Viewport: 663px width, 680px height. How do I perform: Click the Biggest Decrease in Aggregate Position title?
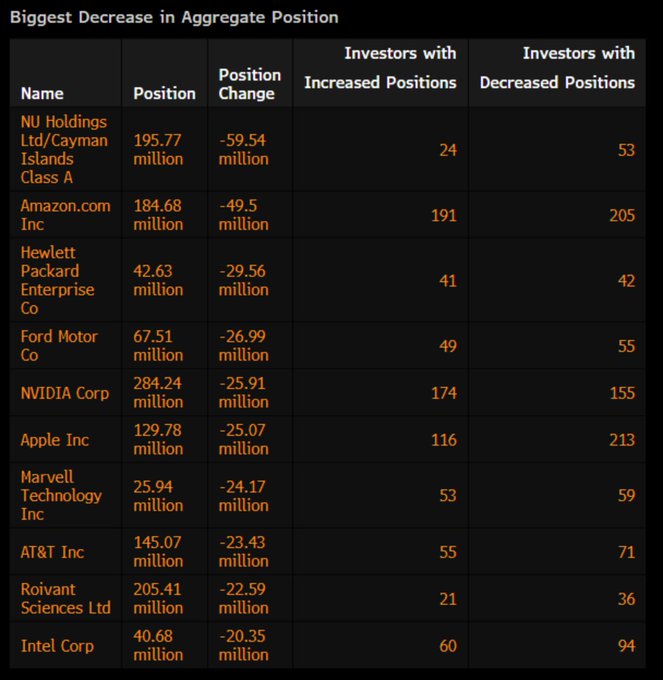(174, 18)
